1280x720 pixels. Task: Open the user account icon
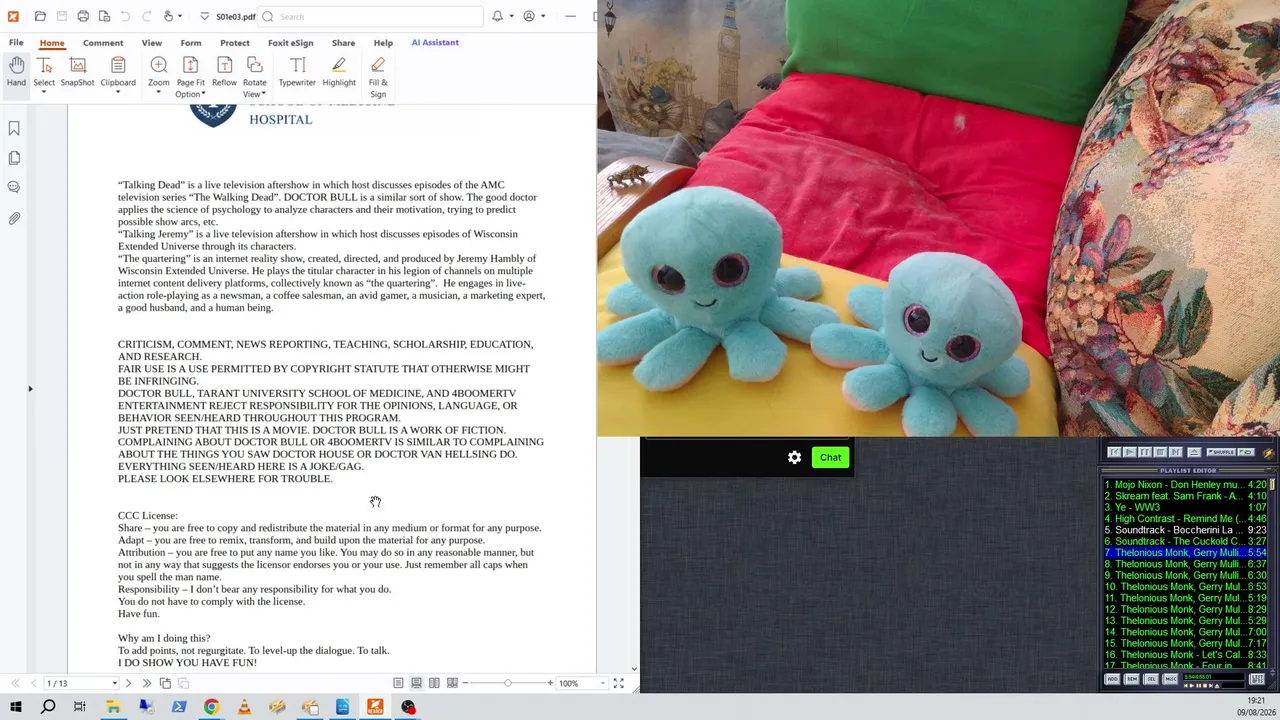point(529,16)
